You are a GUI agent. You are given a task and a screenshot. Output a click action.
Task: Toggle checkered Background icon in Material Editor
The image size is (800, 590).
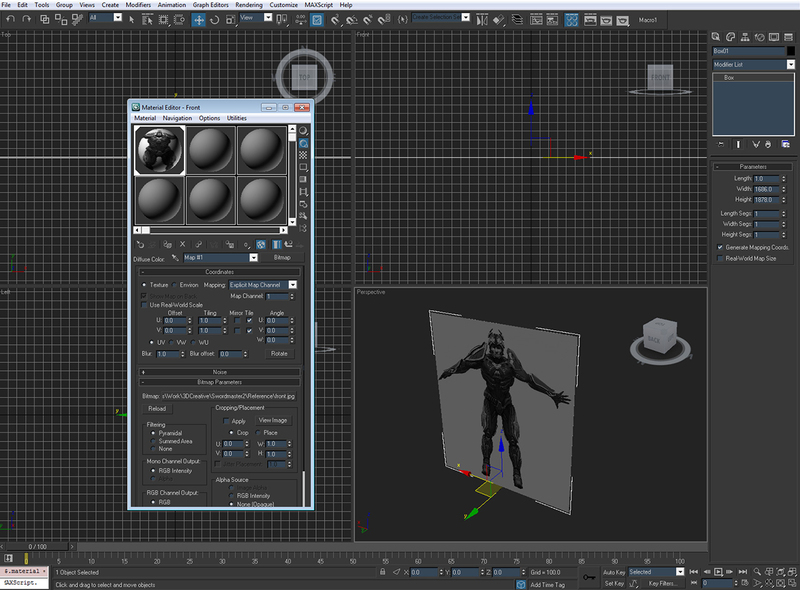coord(303,155)
